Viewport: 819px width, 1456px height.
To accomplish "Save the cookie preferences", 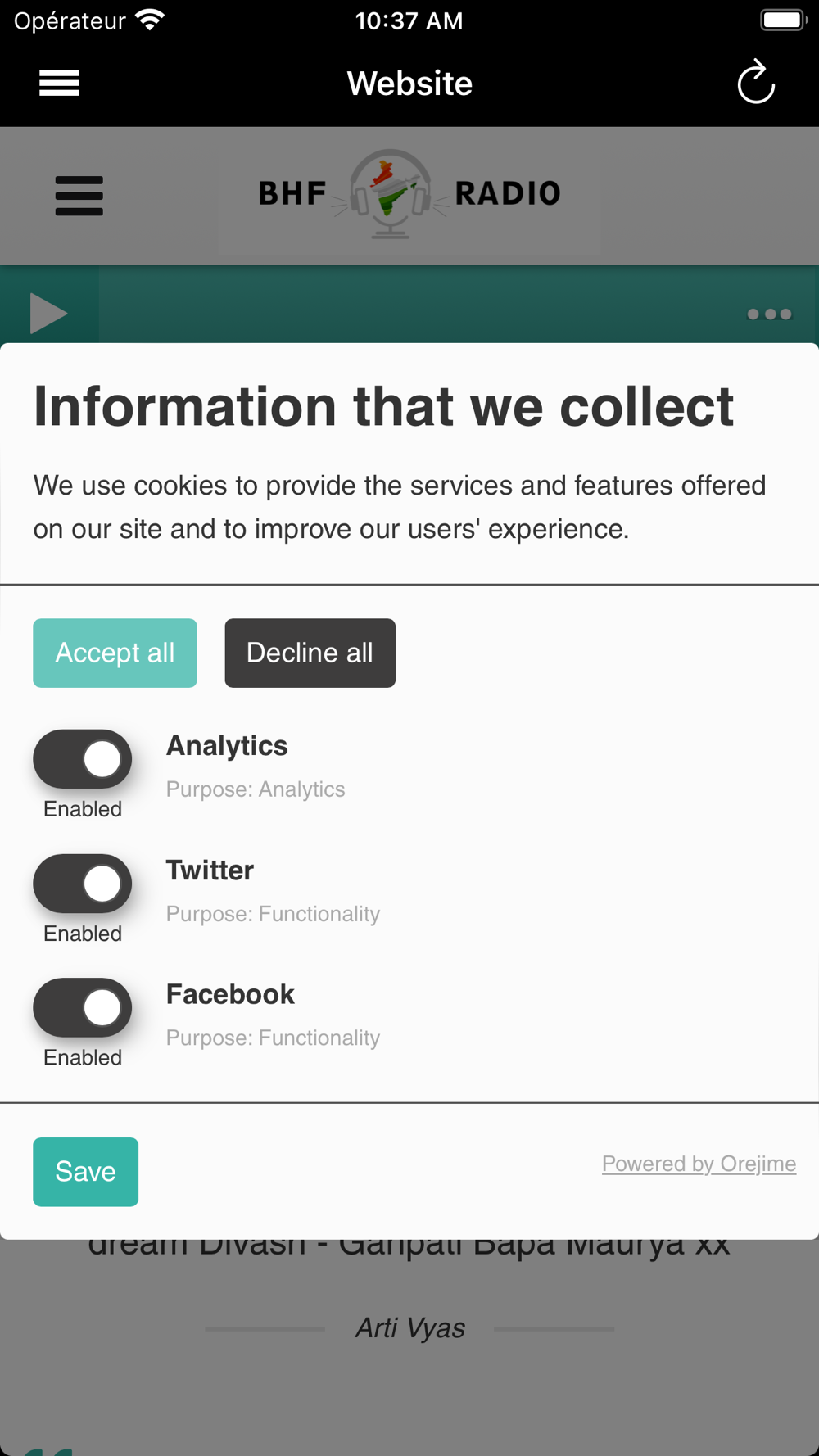I will tap(85, 1172).
